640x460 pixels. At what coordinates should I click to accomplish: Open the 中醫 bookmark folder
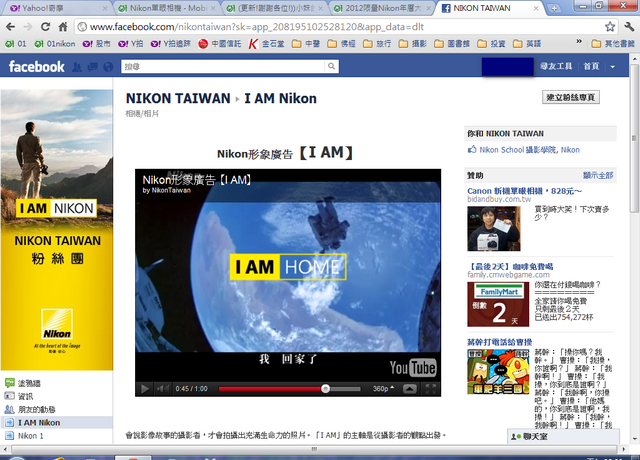point(306,44)
